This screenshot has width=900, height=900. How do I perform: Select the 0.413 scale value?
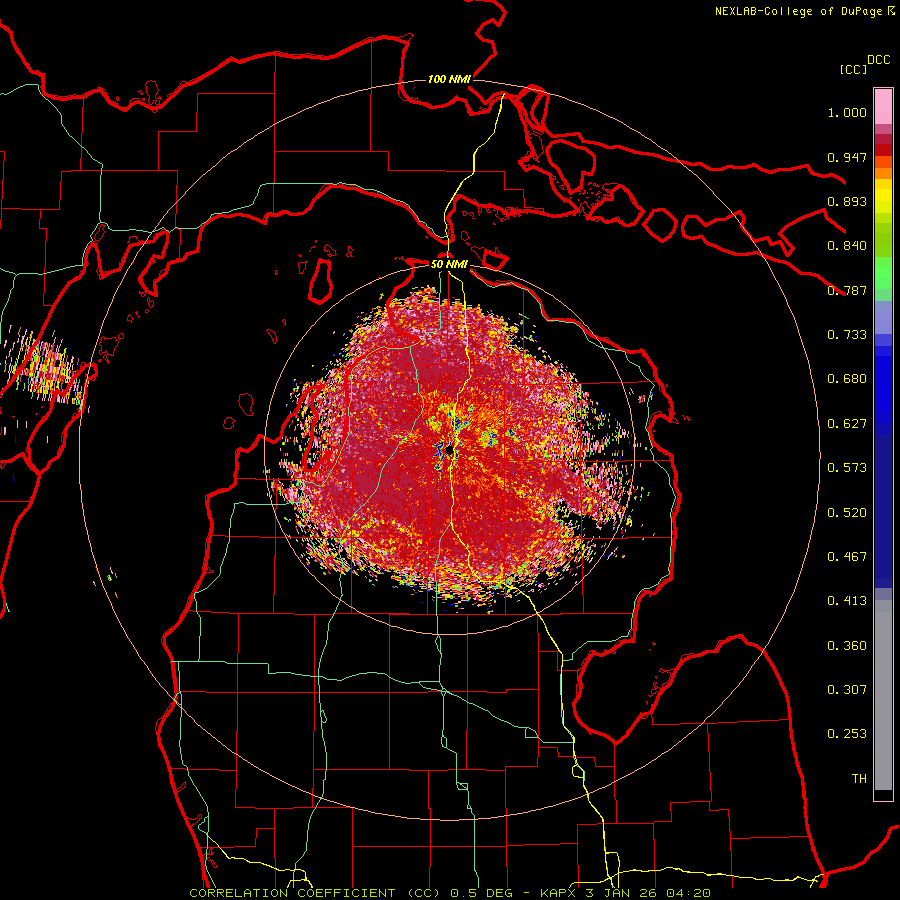coord(847,601)
